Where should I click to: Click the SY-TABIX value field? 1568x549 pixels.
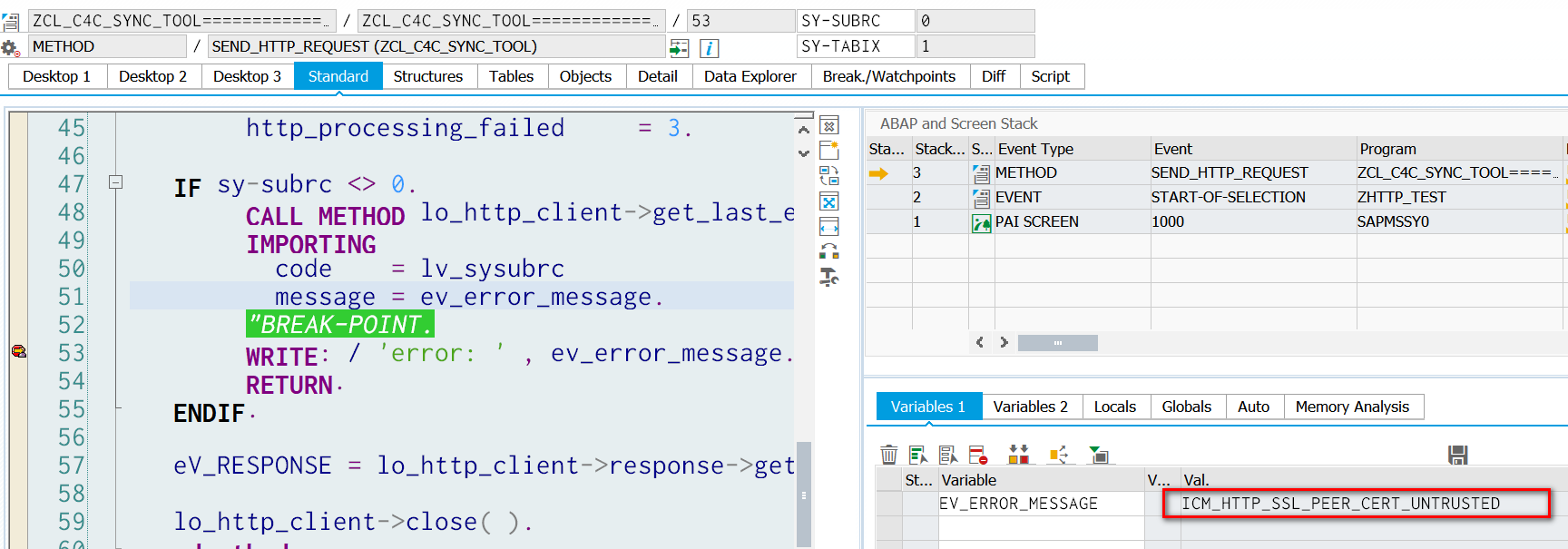click(x=975, y=46)
